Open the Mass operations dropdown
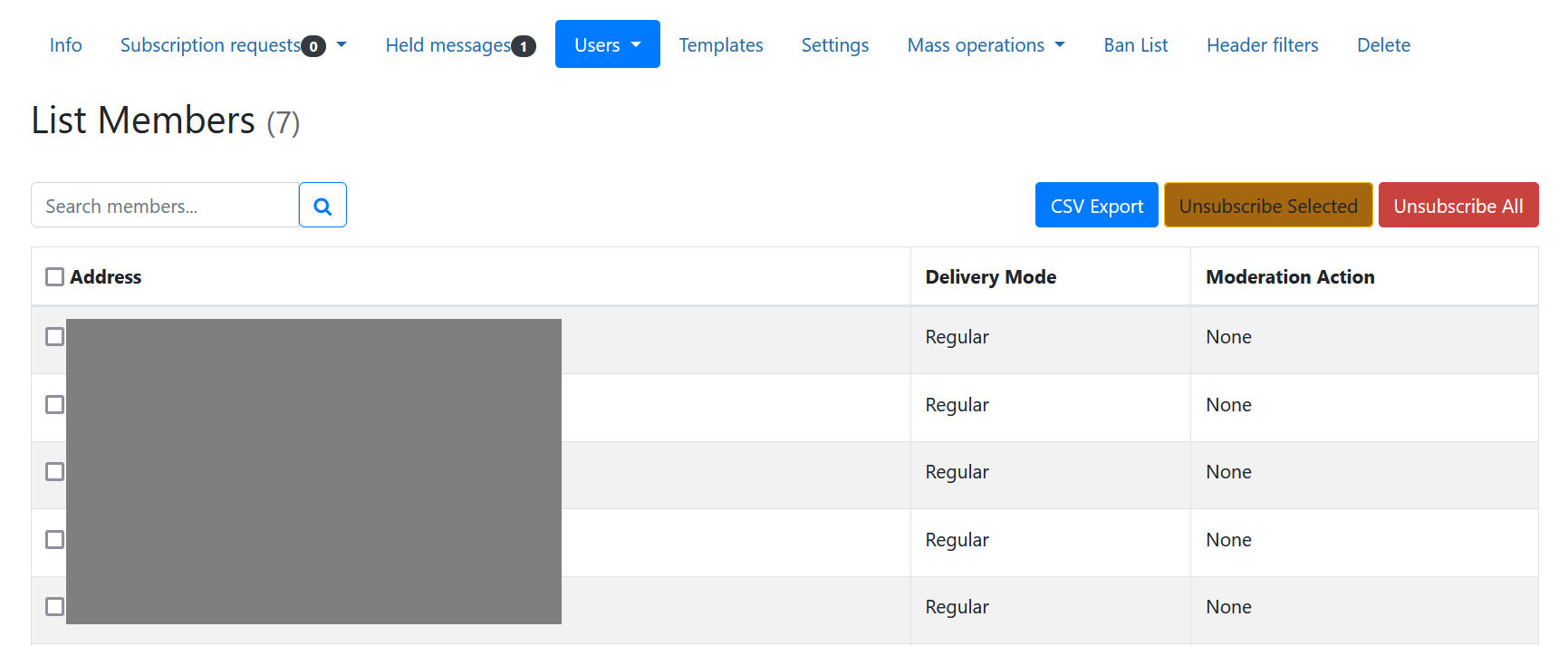Viewport: 1568px width, 646px height. pyautogui.click(x=986, y=45)
